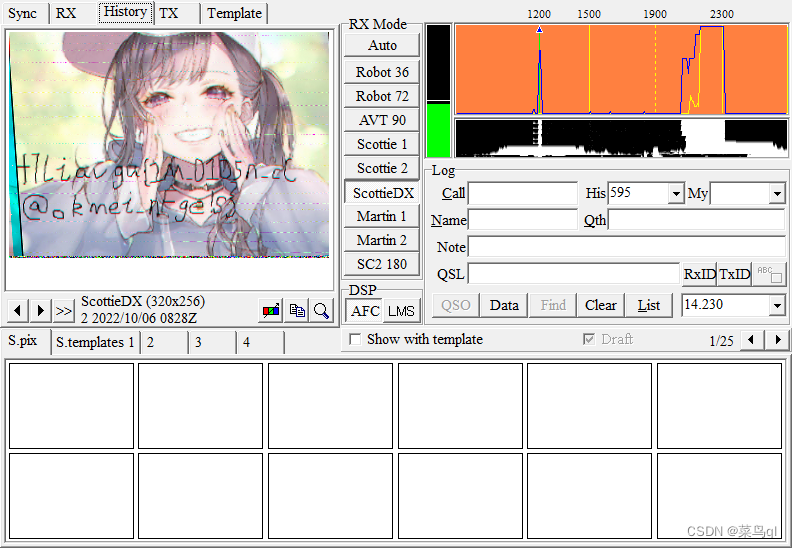The image size is (792, 548).
Task: Open the S.templates 1 tab
Action: 95,342
